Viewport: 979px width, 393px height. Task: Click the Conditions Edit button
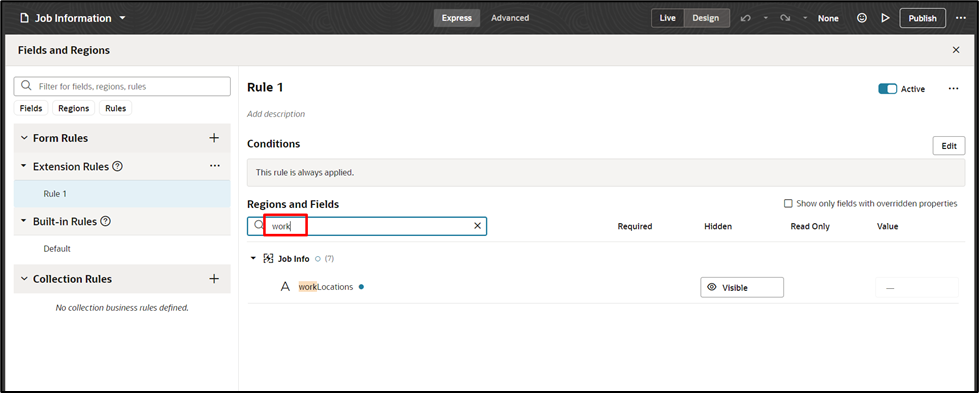click(948, 146)
